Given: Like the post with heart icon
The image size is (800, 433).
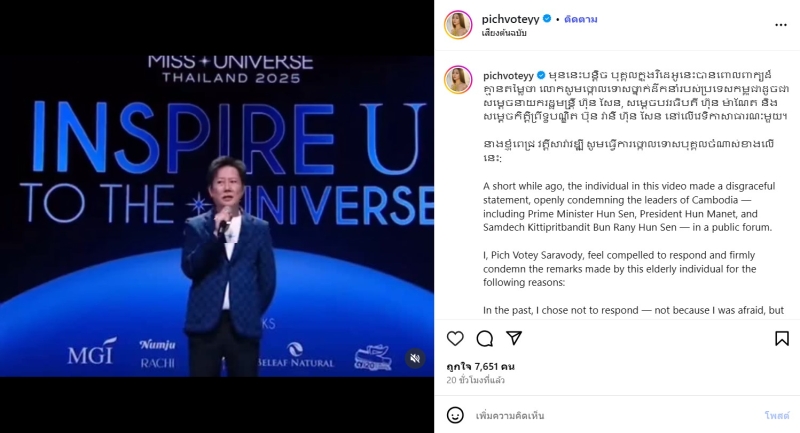Looking at the screenshot, I should [455, 339].
